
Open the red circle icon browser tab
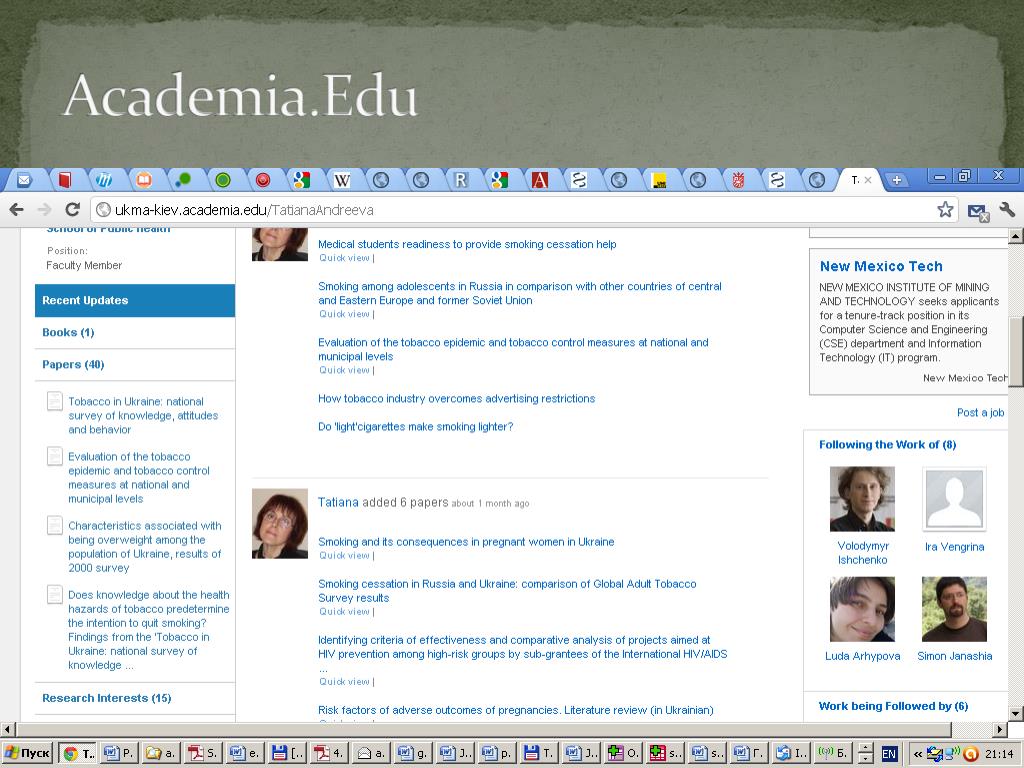click(263, 180)
